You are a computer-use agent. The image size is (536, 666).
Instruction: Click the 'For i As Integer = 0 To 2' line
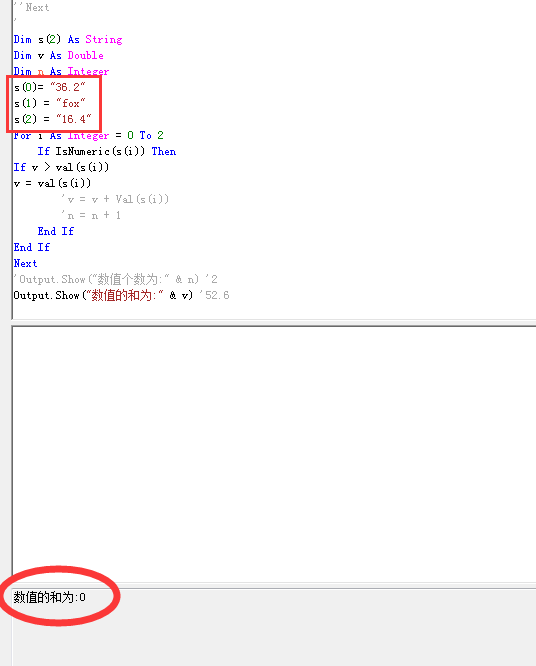click(88, 135)
